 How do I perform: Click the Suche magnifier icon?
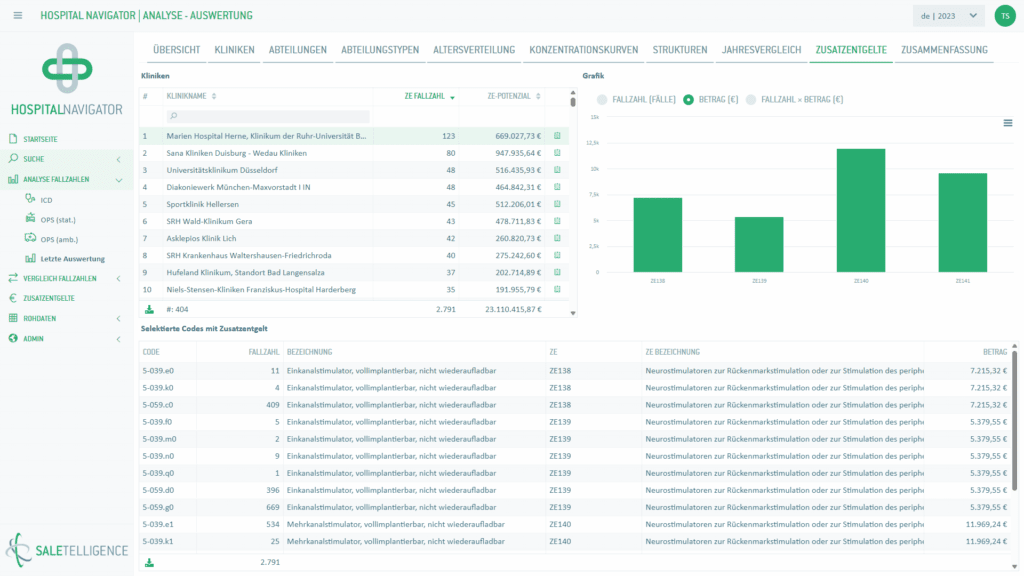[x=13, y=158]
